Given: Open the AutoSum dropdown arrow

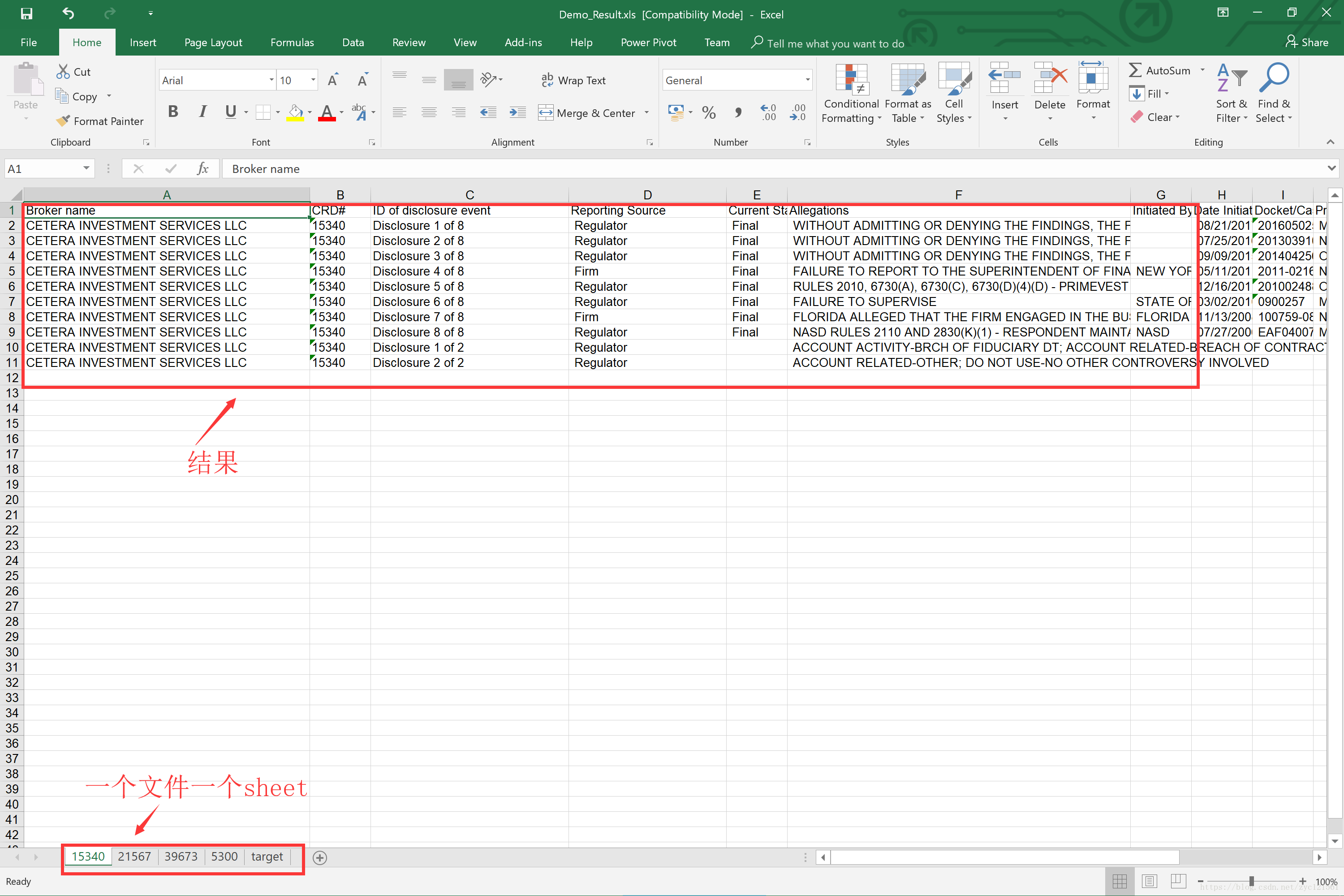Looking at the screenshot, I should [1202, 70].
